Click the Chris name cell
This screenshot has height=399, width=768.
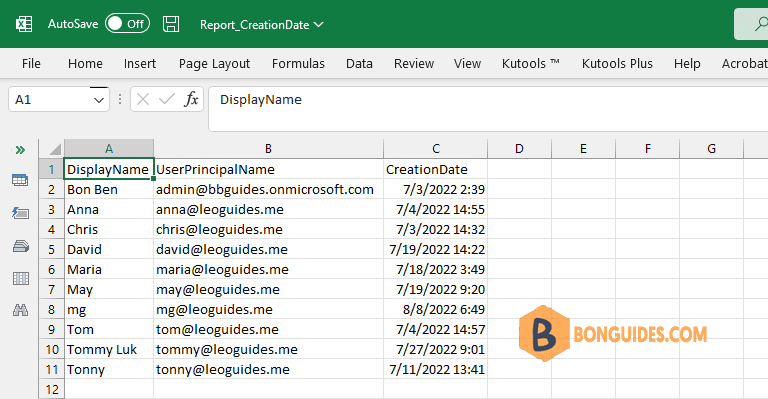click(x=109, y=230)
